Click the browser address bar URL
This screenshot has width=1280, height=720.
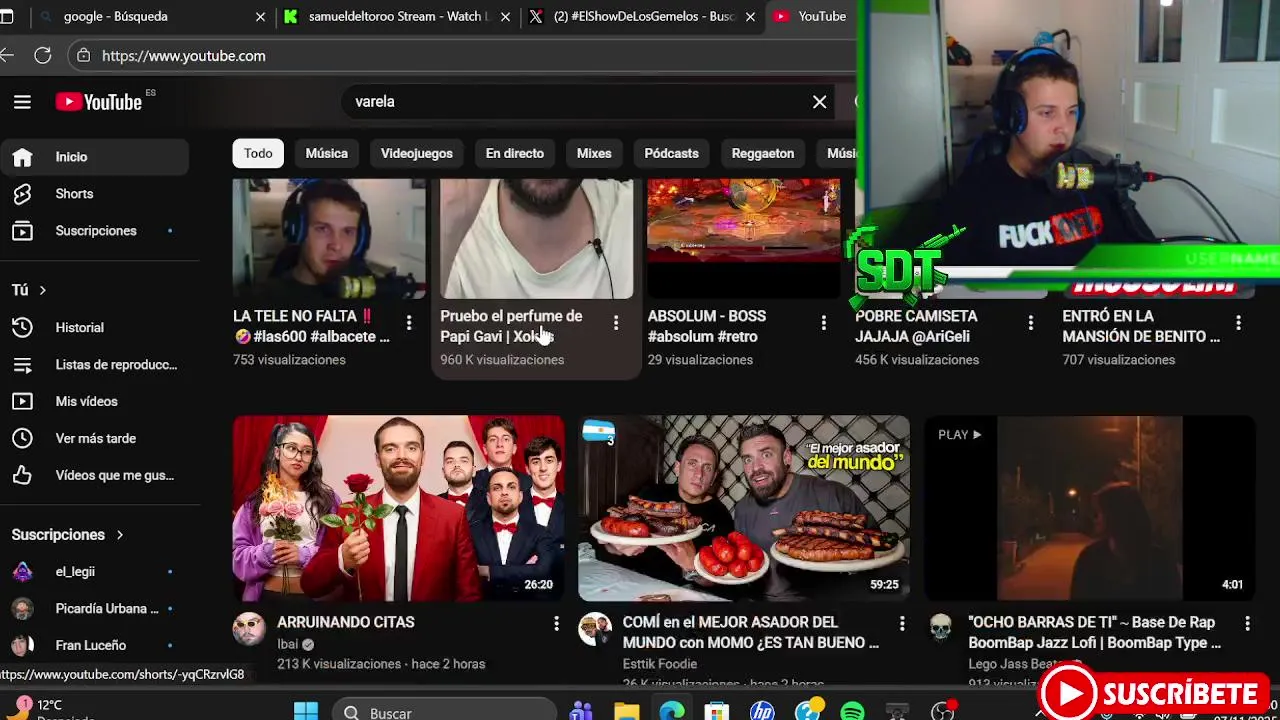(x=184, y=56)
